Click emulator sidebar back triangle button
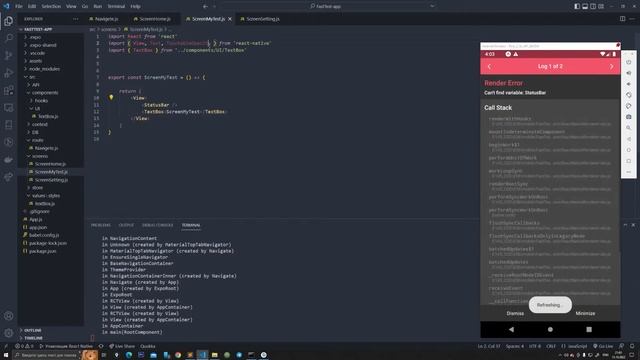The height and width of the screenshot is (360, 640). tap(629, 139)
